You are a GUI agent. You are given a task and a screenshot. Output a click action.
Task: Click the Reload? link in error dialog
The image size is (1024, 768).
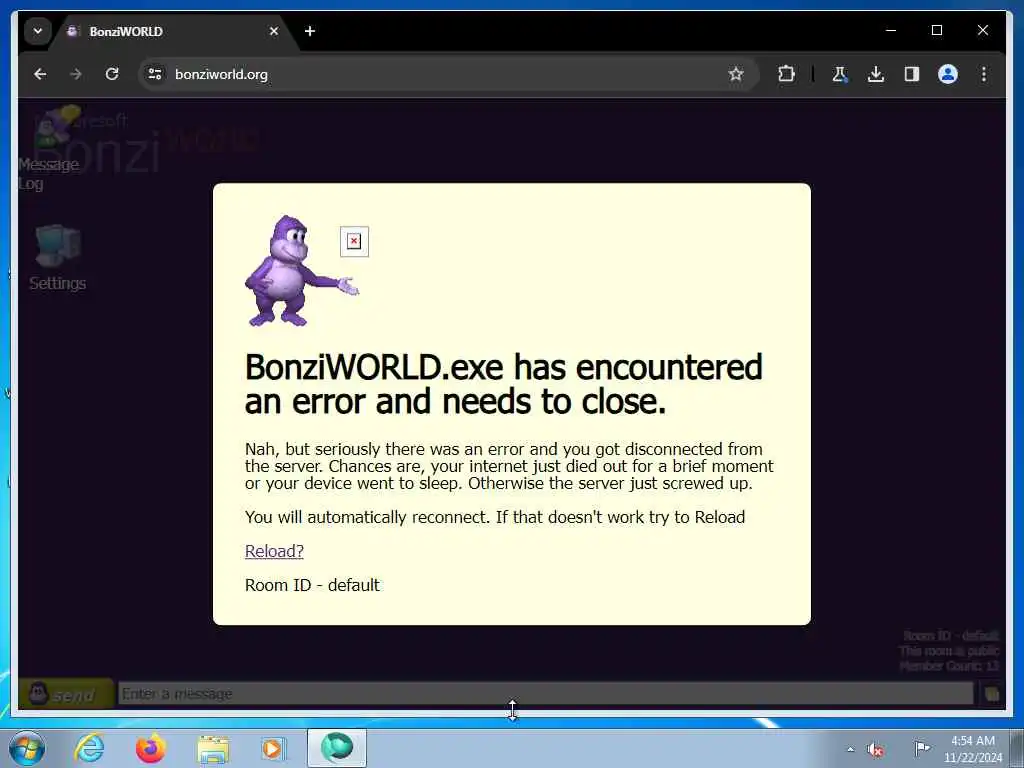[274, 551]
